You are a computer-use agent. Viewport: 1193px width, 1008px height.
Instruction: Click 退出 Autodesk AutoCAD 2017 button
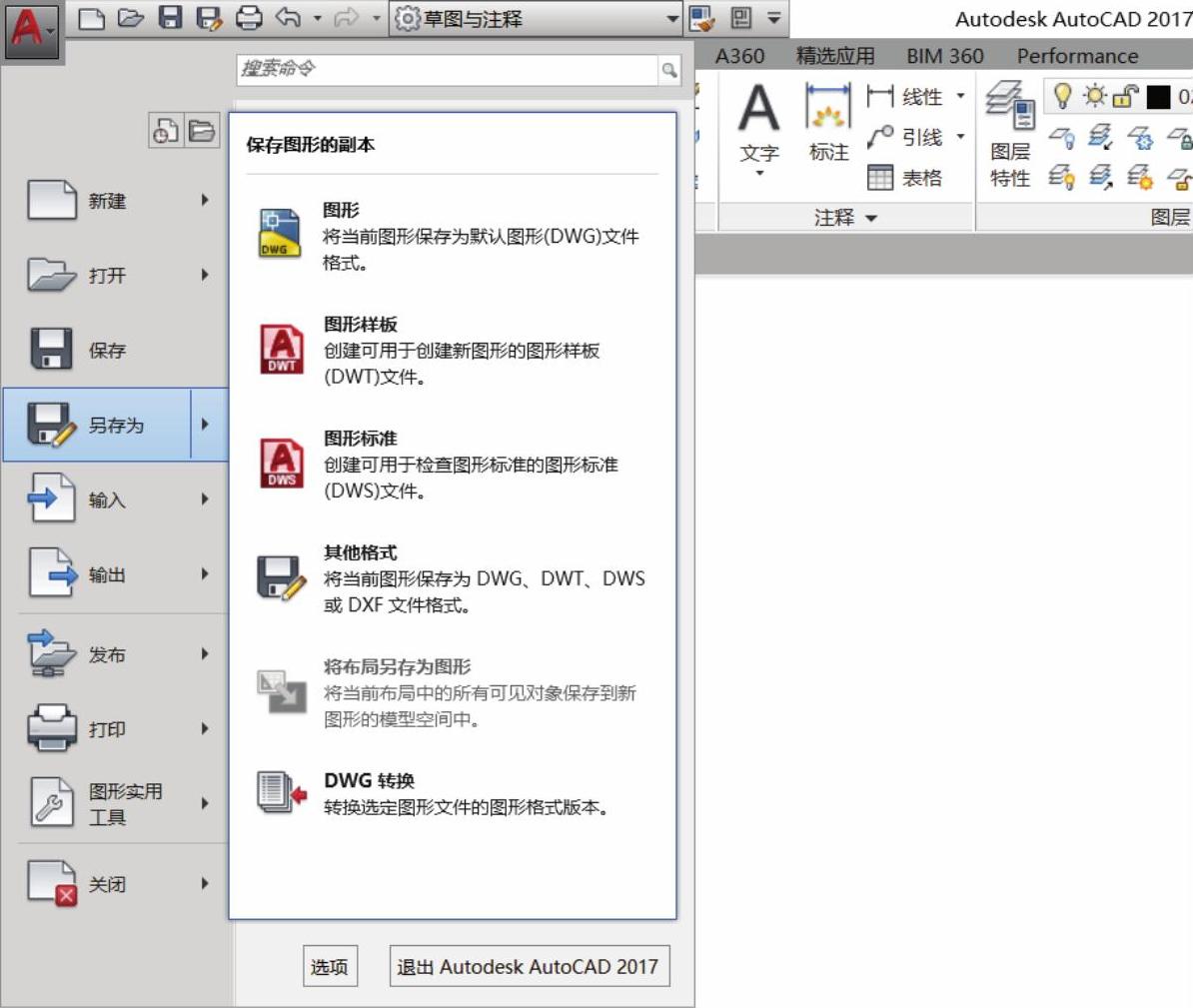[x=530, y=966]
